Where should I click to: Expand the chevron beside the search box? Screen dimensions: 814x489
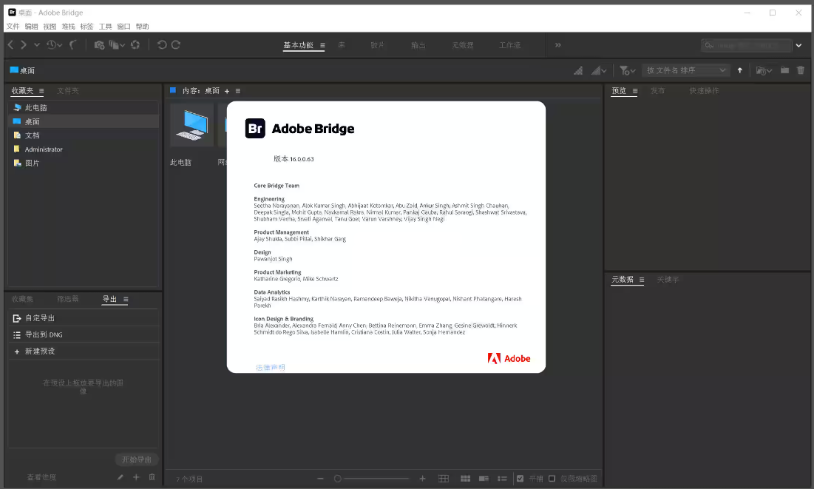point(799,46)
